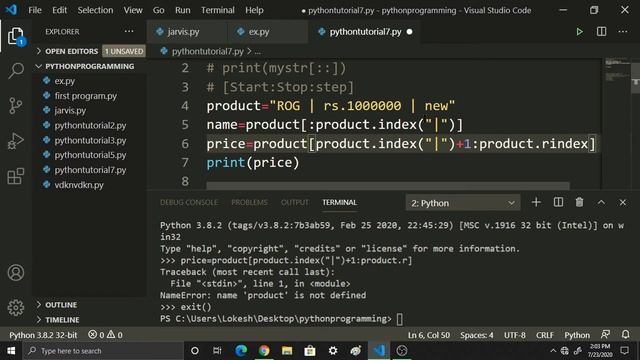The width and height of the screenshot is (640, 360).
Task: Open the Run and Debug view
Action: click(x=16, y=141)
